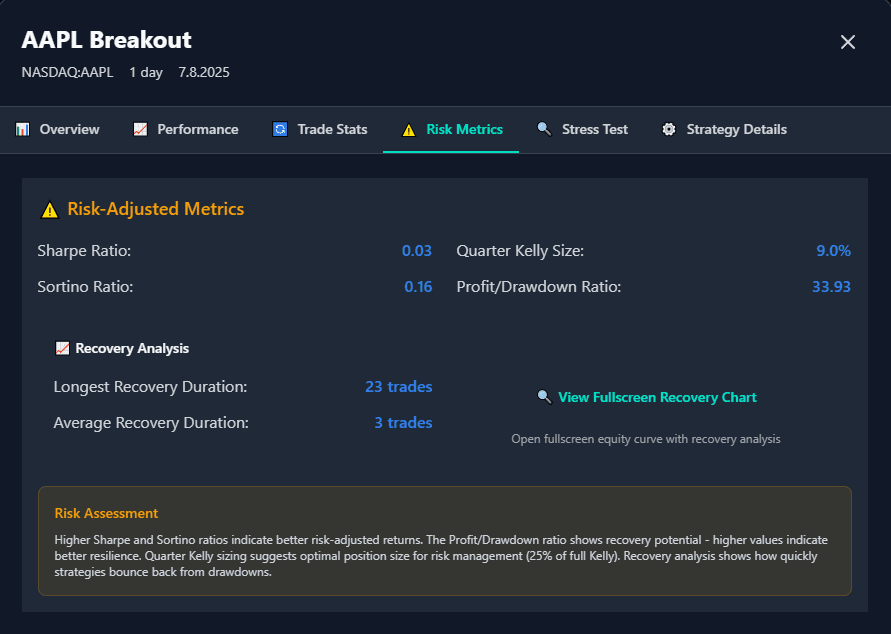Screen dimensions: 891x634
Task: Click the 7.8.2025 date label
Action: (204, 72)
